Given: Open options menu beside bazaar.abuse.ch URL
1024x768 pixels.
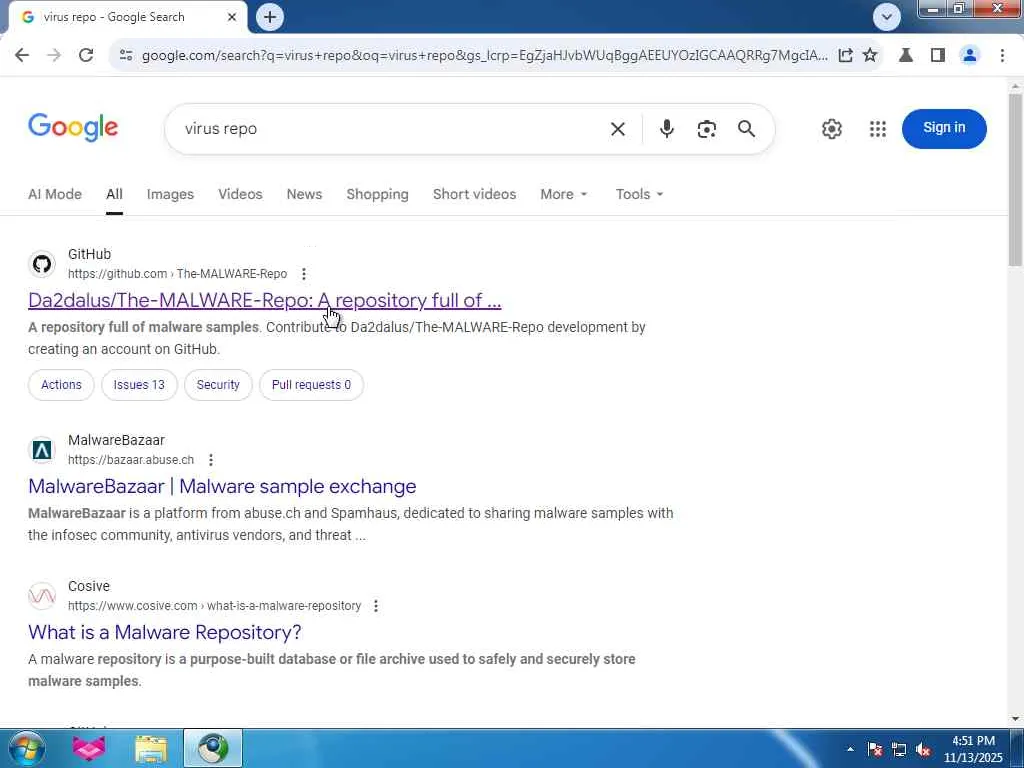Looking at the screenshot, I should point(210,460).
